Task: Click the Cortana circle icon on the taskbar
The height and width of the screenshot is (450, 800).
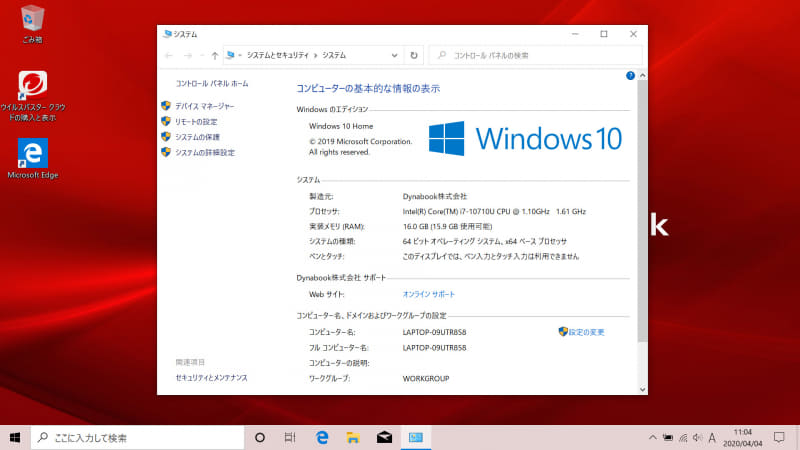Action: point(260,438)
